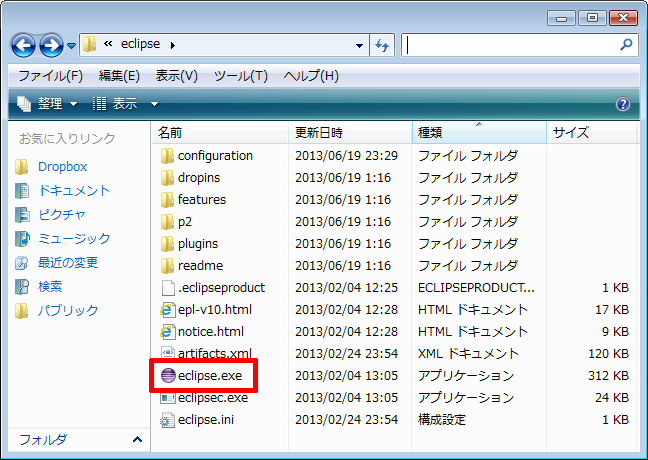Select the features folder icon
Screen dimensions: 648x460
click(x=167, y=200)
